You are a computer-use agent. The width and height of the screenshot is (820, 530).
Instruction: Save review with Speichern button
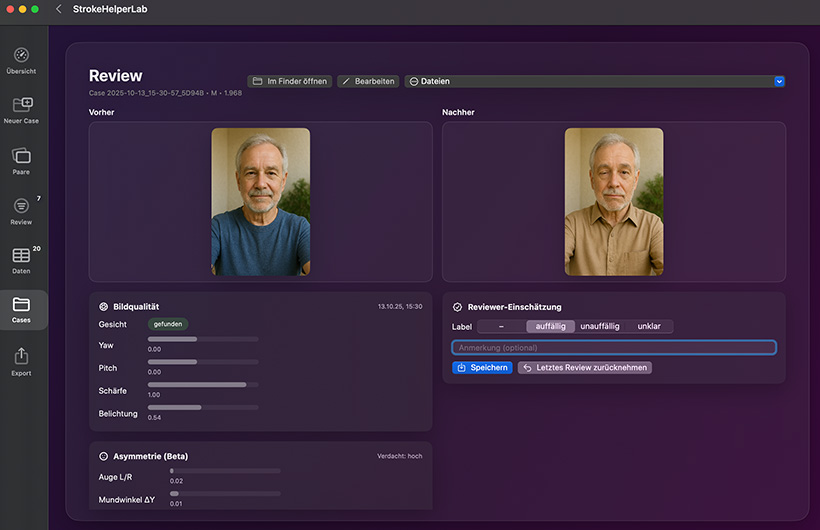point(482,368)
